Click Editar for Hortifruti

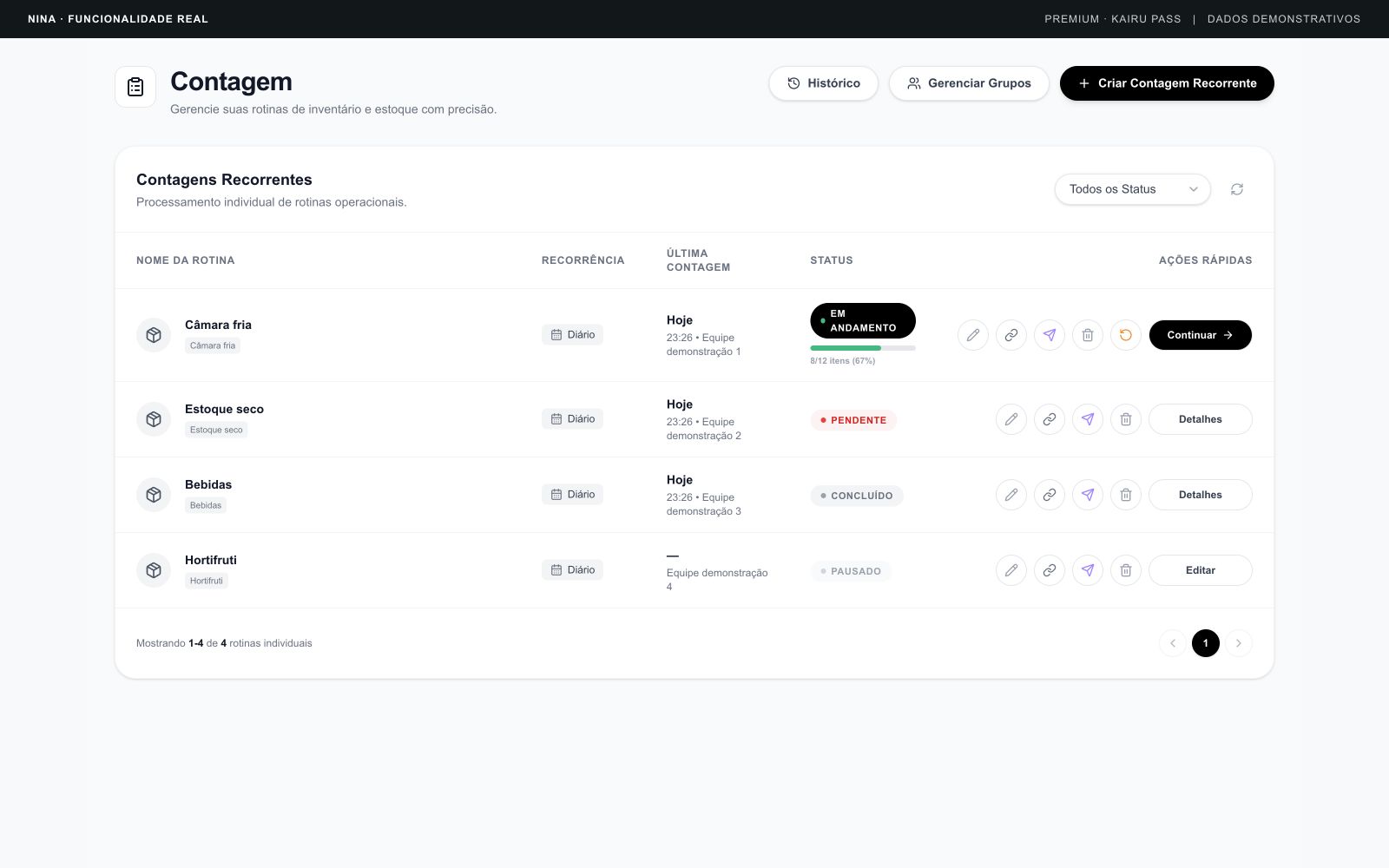tap(1201, 570)
